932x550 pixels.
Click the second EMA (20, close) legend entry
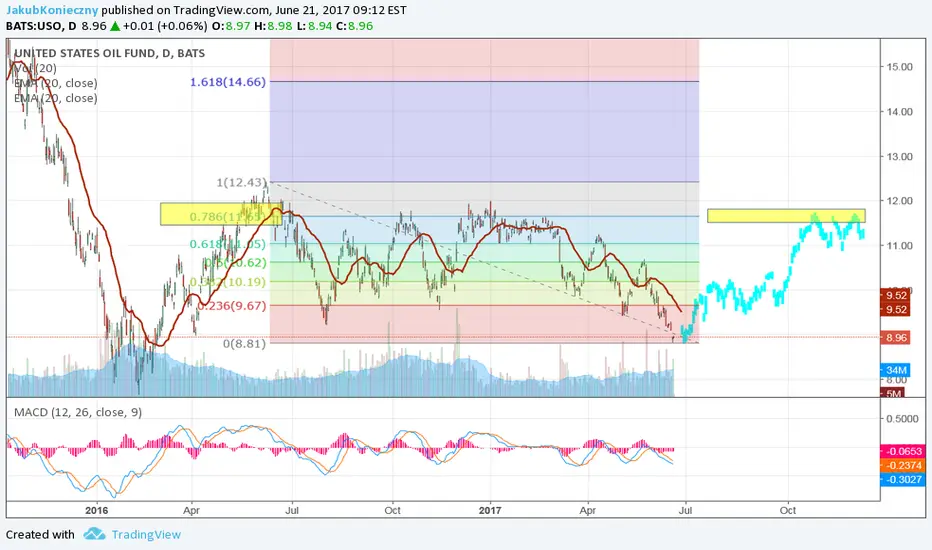56,98
